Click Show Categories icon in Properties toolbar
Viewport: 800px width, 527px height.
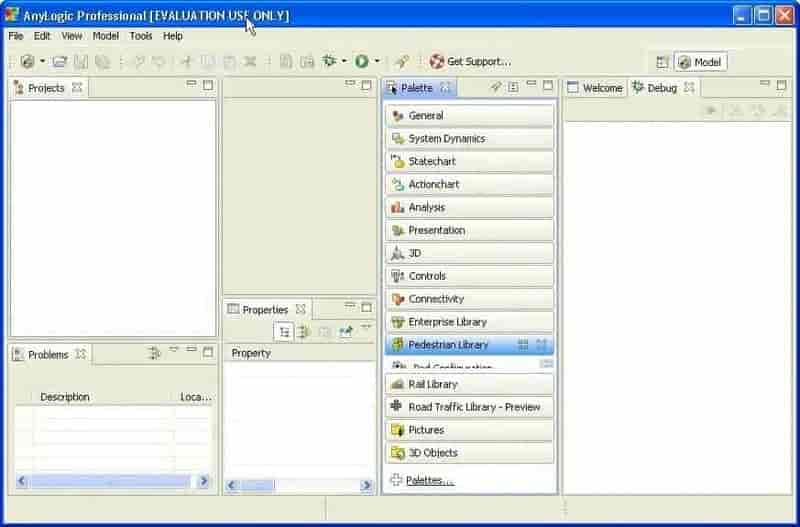pos(284,332)
